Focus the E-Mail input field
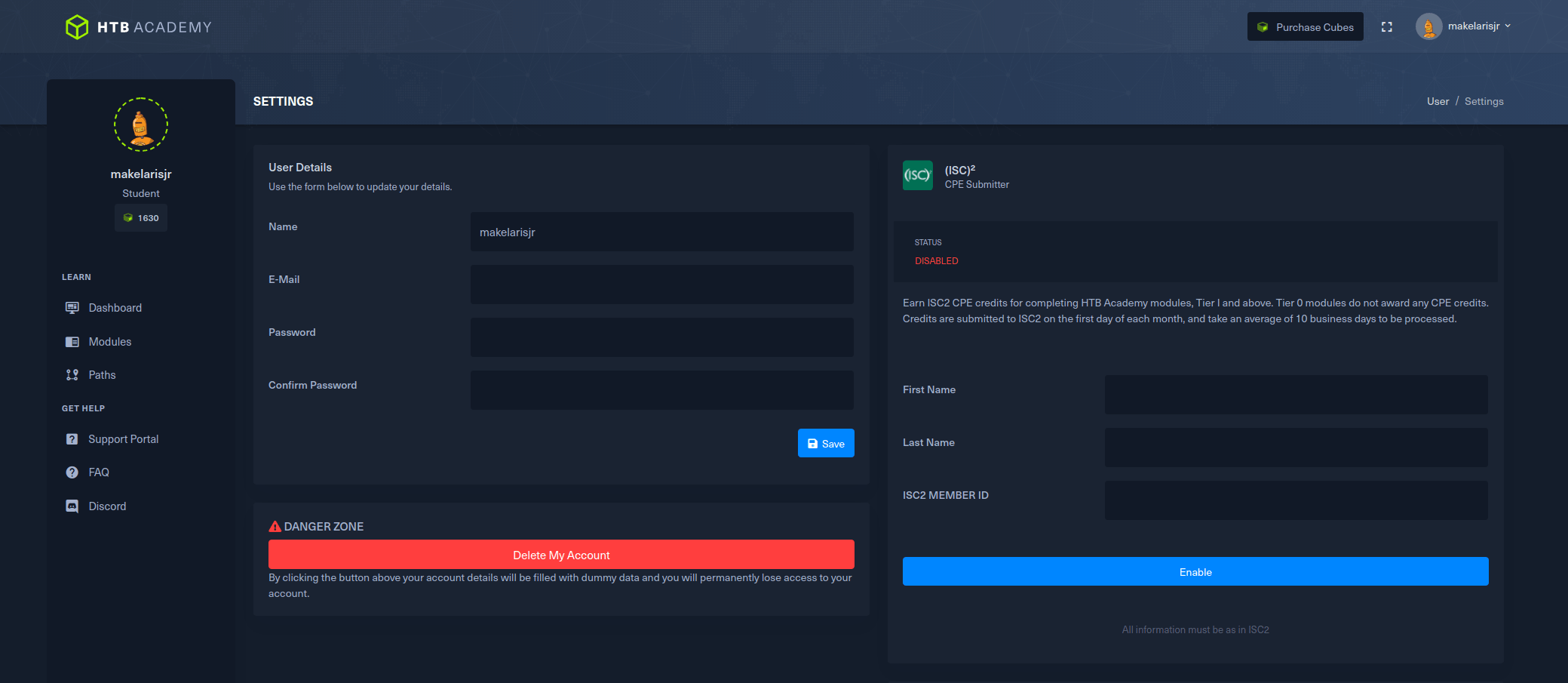The width and height of the screenshot is (1568, 683). pos(661,285)
